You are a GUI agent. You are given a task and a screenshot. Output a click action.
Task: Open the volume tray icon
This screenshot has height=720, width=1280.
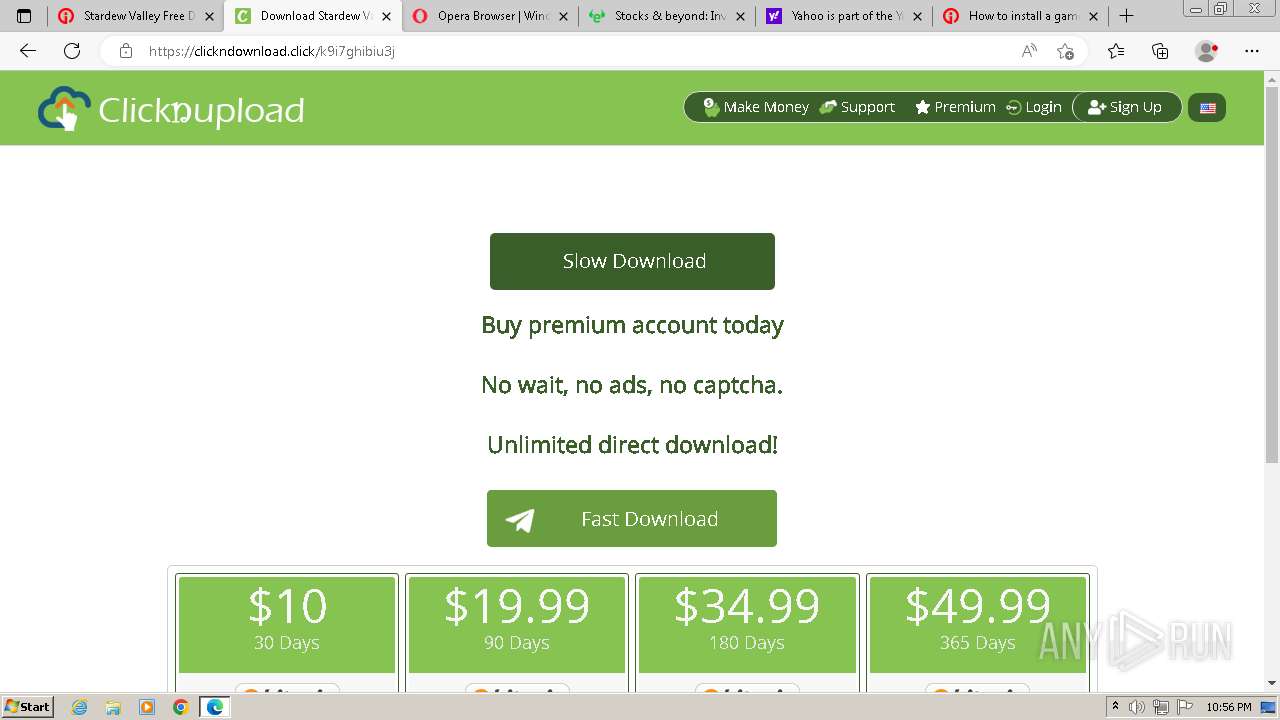(1137, 707)
